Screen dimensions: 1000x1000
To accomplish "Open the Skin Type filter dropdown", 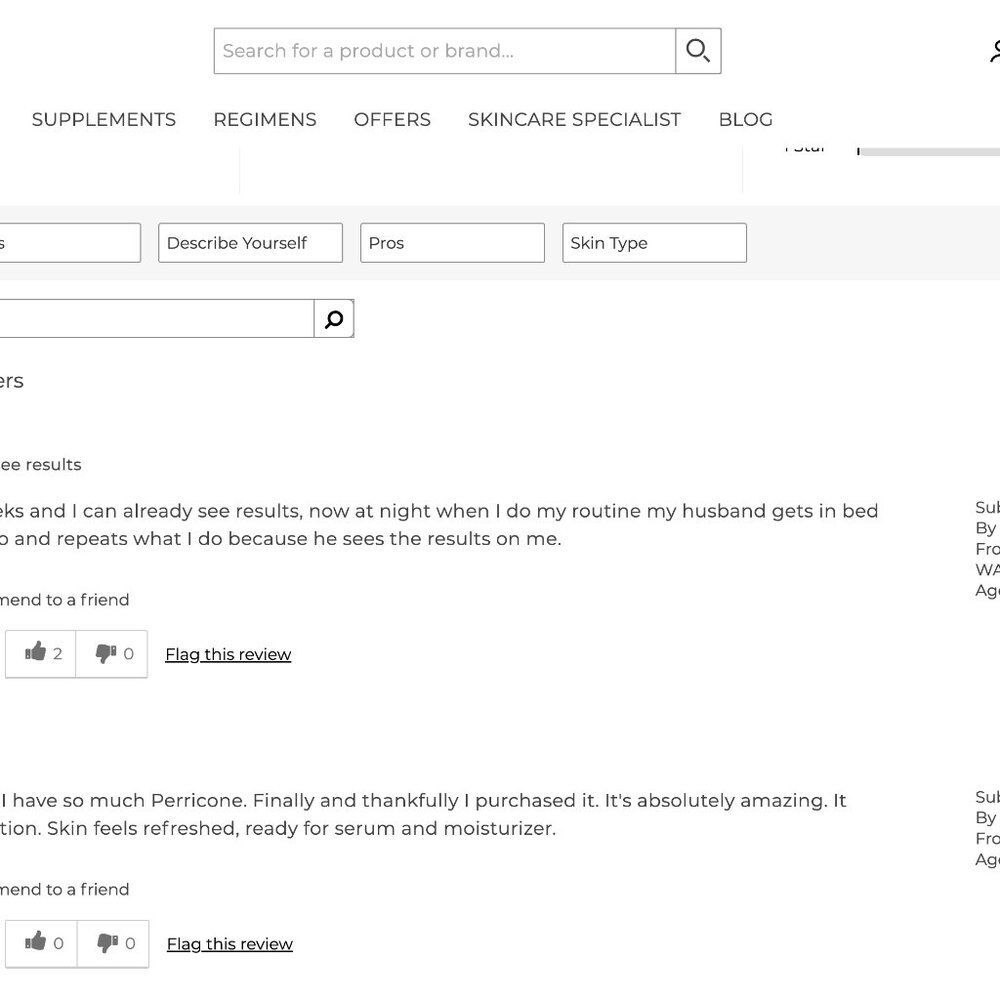I will [x=654, y=243].
